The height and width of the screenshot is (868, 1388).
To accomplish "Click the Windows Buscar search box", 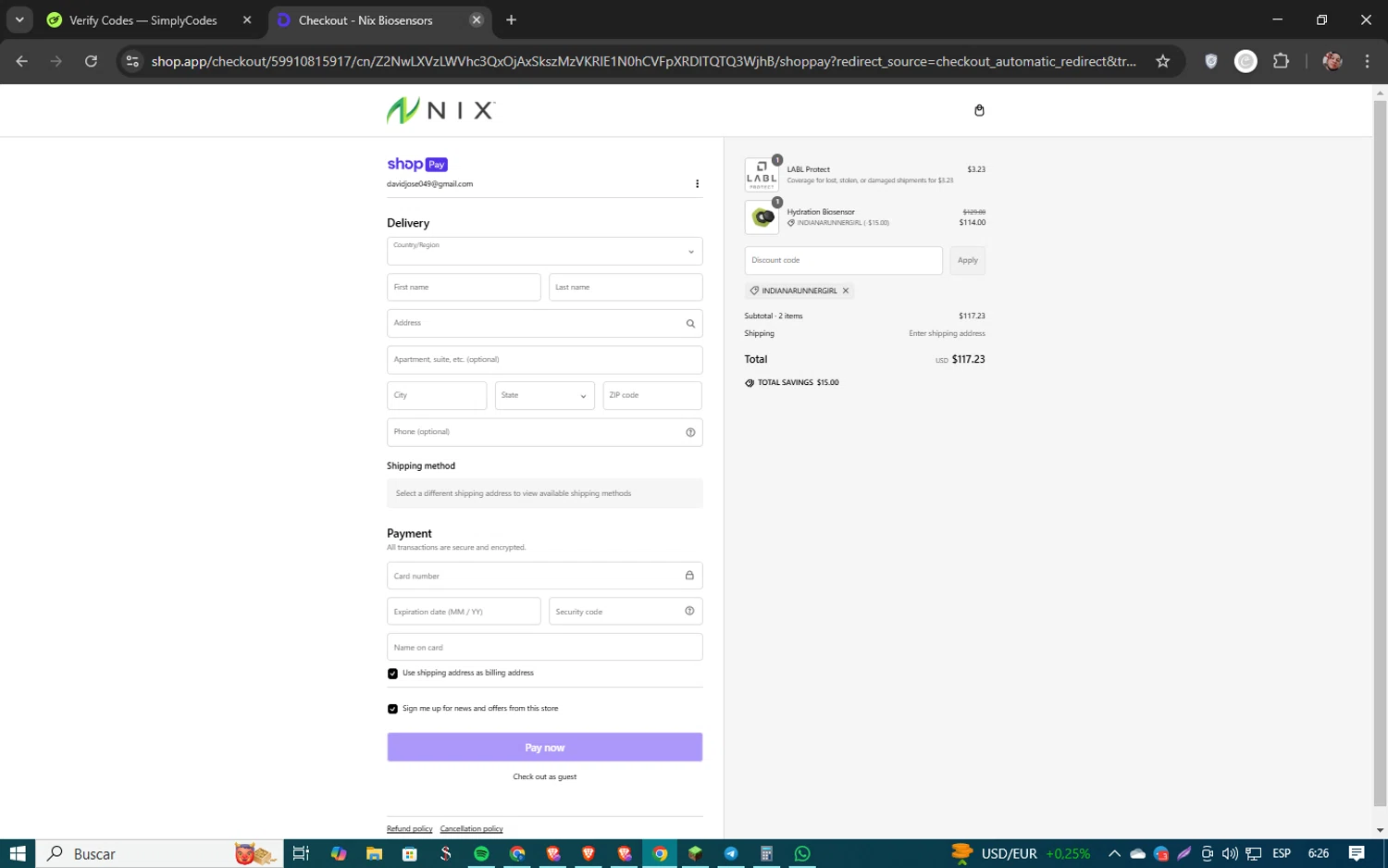I will click(x=159, y=853).
